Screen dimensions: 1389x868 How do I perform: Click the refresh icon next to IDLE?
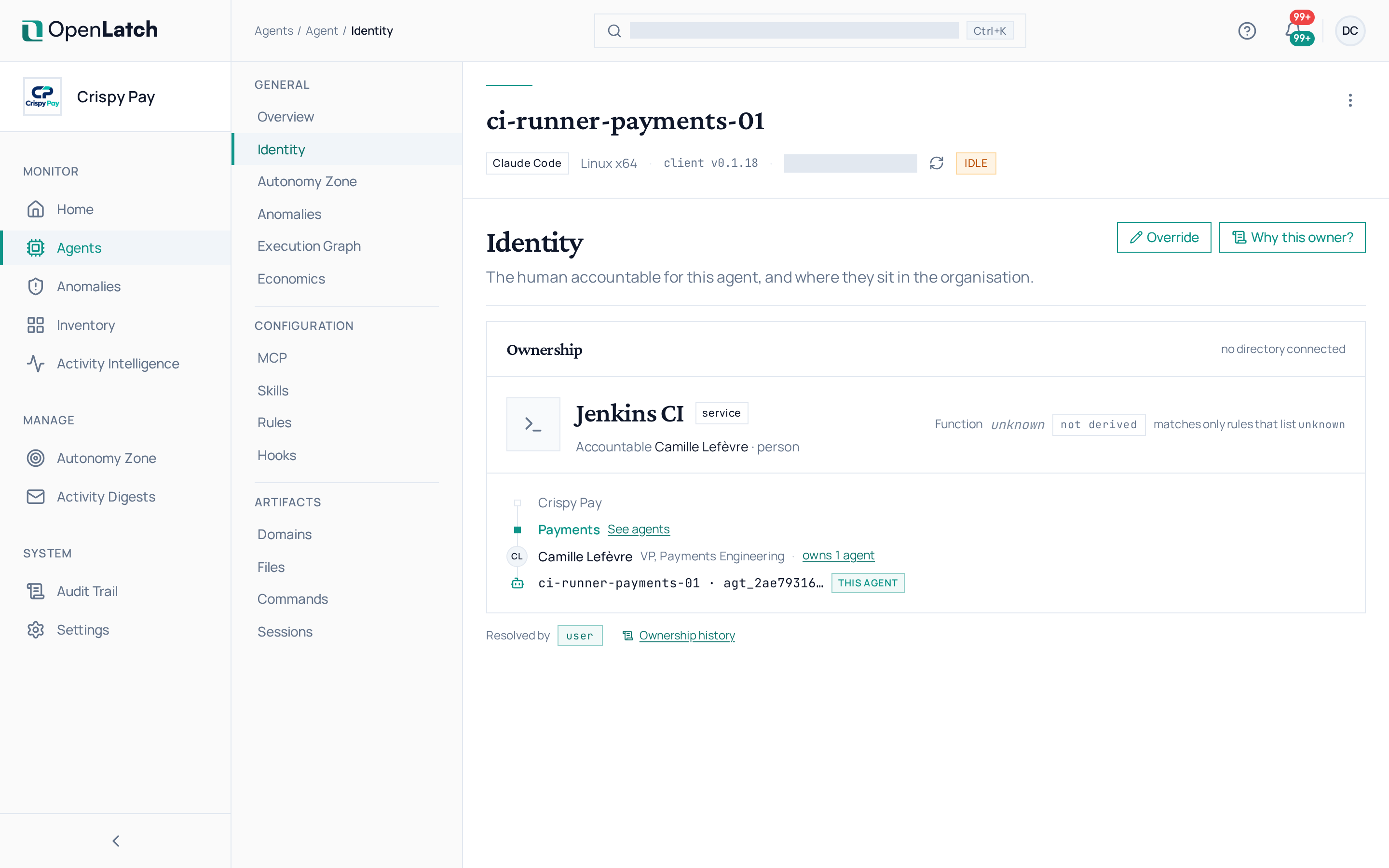(936, 163)
